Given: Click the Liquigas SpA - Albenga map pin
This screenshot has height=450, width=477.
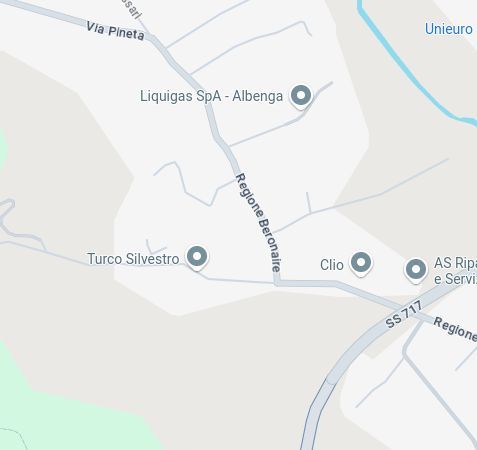Looking at the screenshot, I should (301, 97).
